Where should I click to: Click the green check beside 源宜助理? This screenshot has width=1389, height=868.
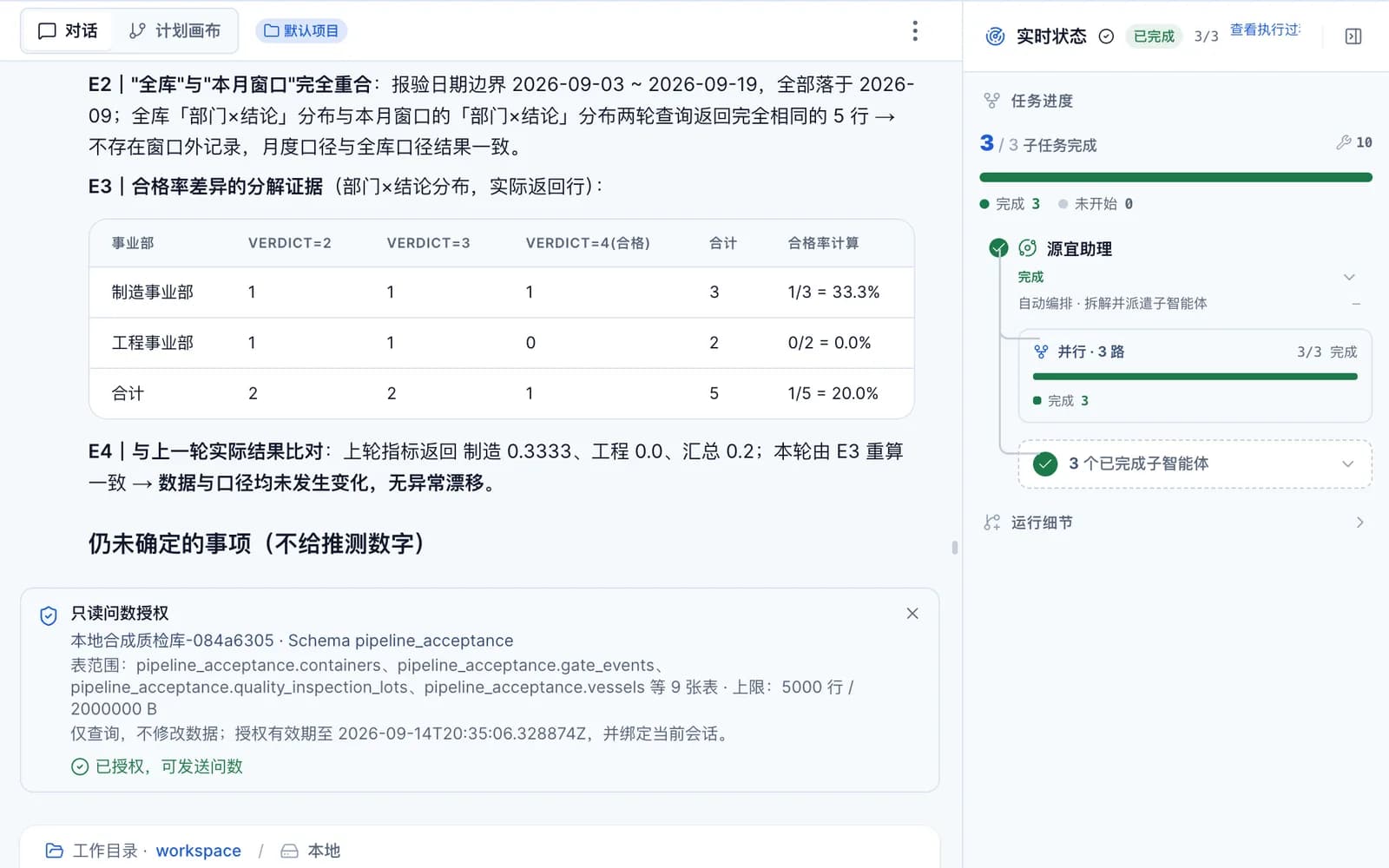point(998,248)
